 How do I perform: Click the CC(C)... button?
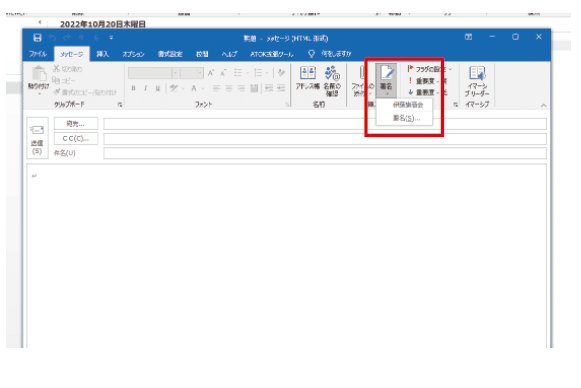click(76, 139)
